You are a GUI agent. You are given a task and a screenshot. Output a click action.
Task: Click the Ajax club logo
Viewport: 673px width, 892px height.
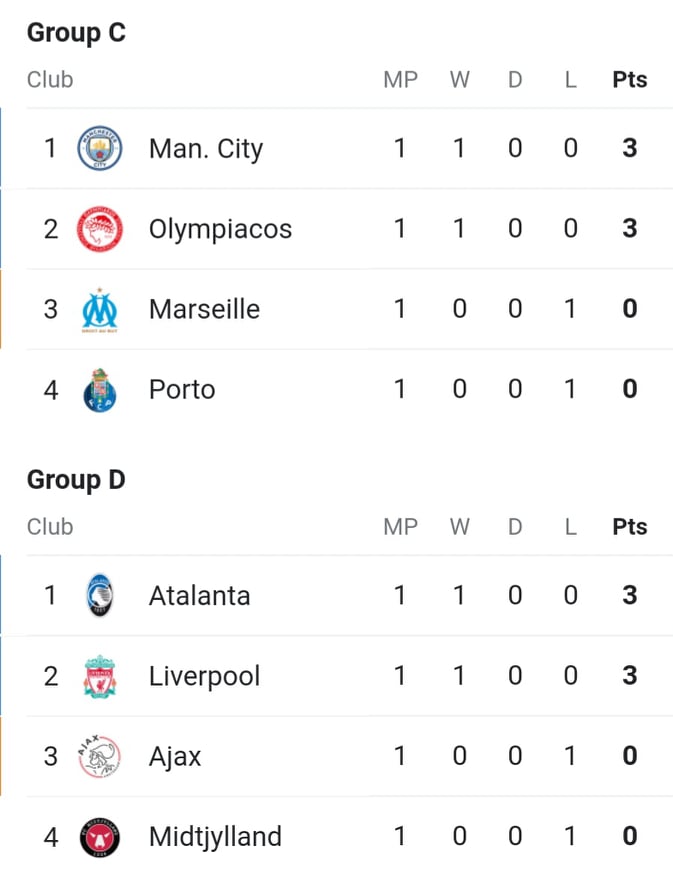(100, 757)
